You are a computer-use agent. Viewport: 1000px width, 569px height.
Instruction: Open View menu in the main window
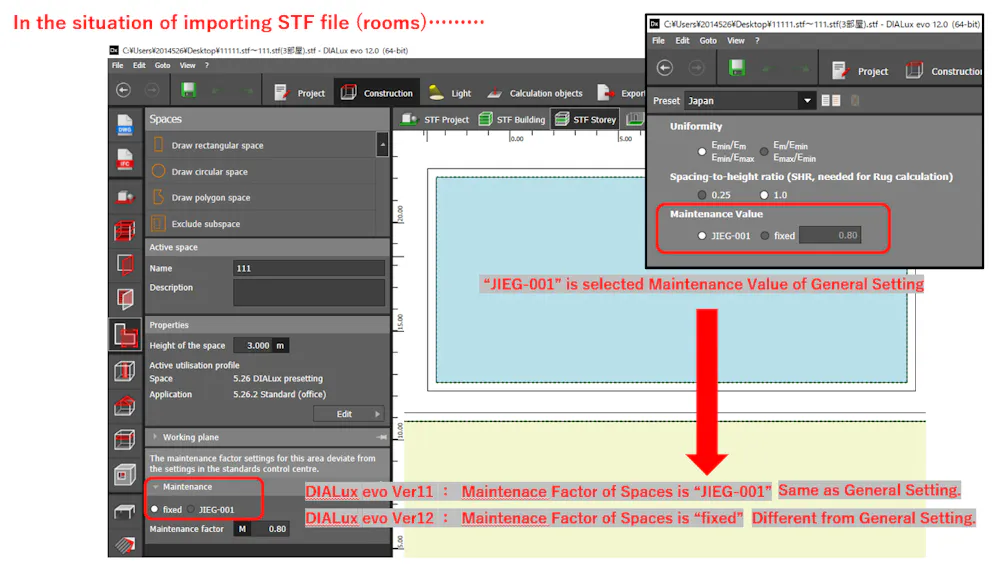(187, 66)
